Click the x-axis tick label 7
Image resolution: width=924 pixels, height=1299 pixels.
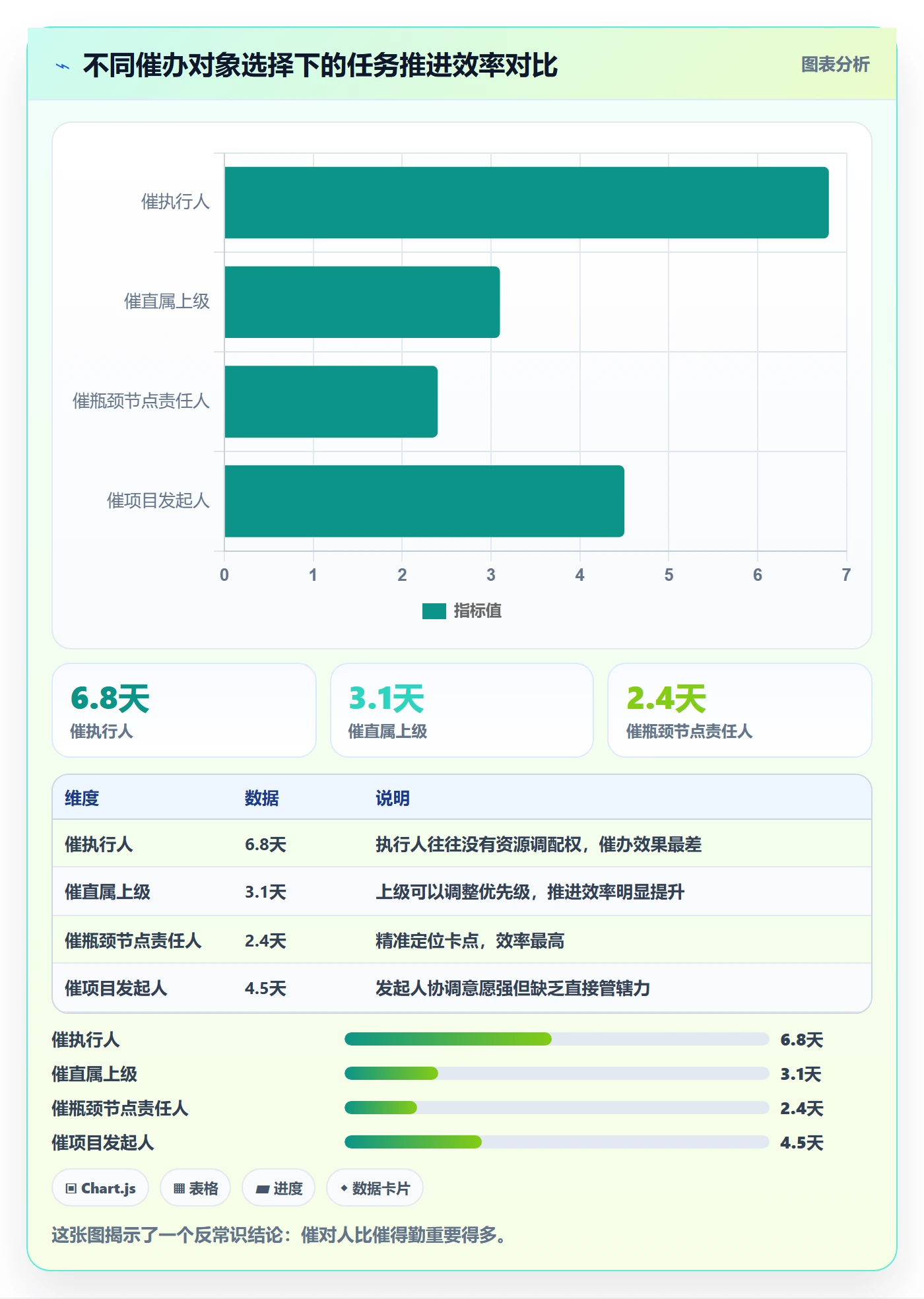coord(846,575)
